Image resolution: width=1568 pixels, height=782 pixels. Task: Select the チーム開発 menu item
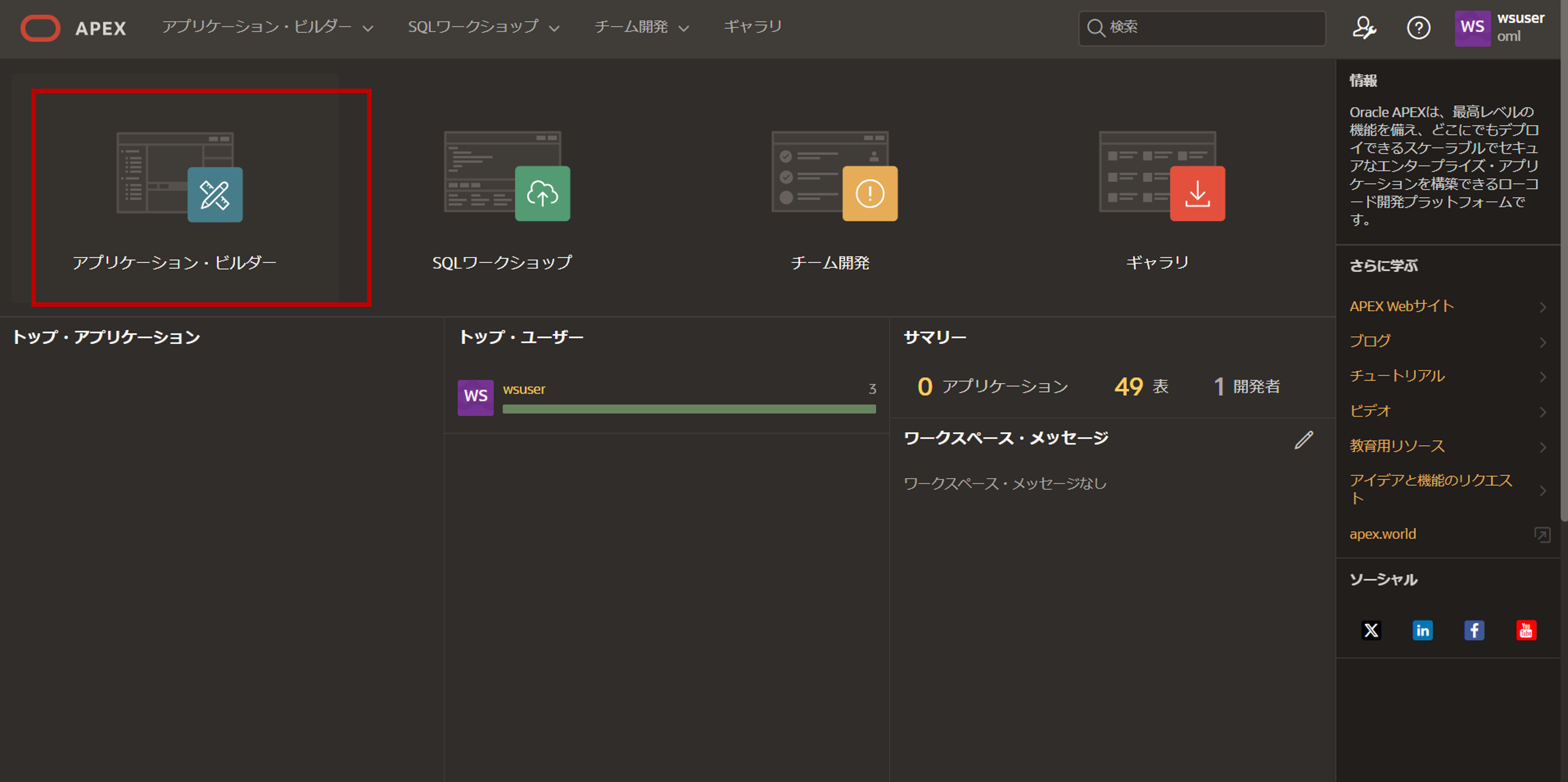click(631, 27)
